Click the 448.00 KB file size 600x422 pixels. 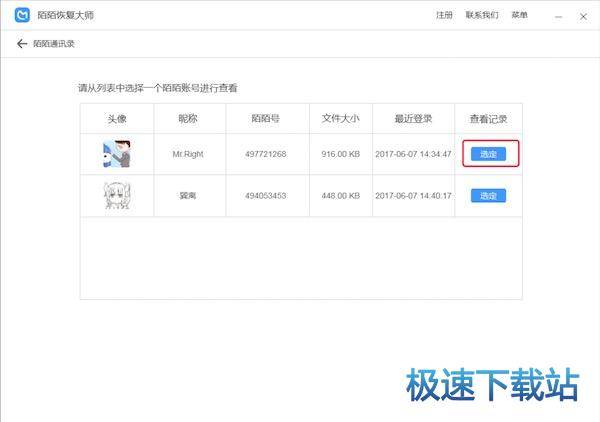tap(341, 196)
